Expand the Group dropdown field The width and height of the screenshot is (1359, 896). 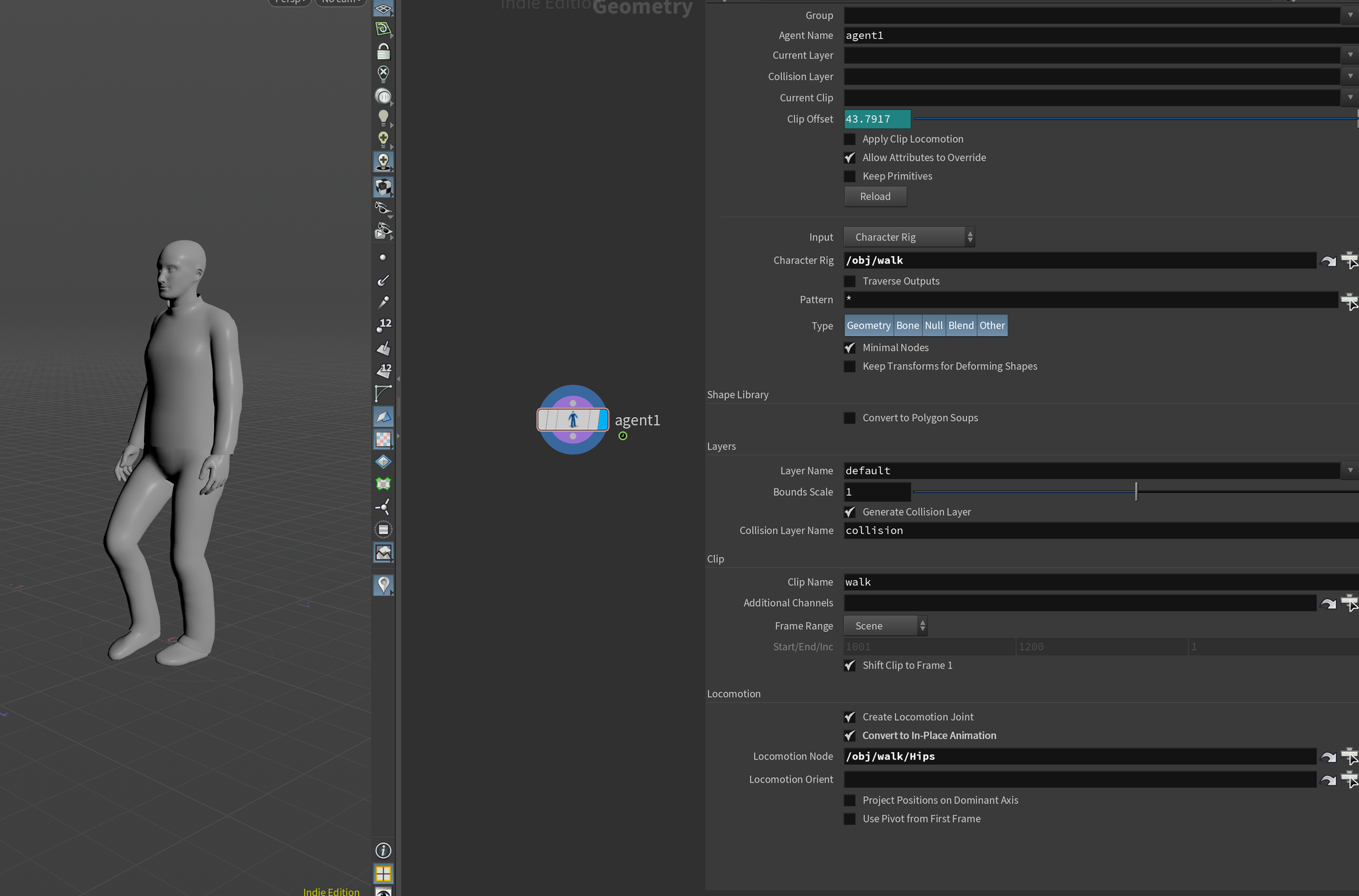point(1351,15)
